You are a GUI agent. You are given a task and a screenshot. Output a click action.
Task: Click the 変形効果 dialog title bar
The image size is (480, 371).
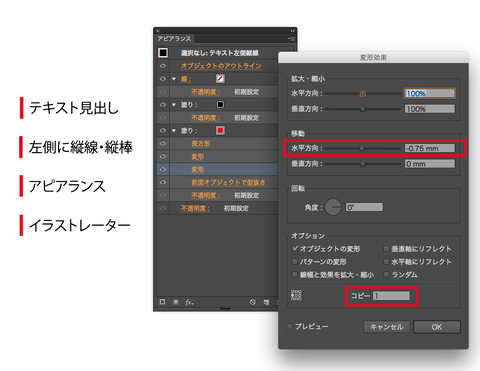click(373, 57)
